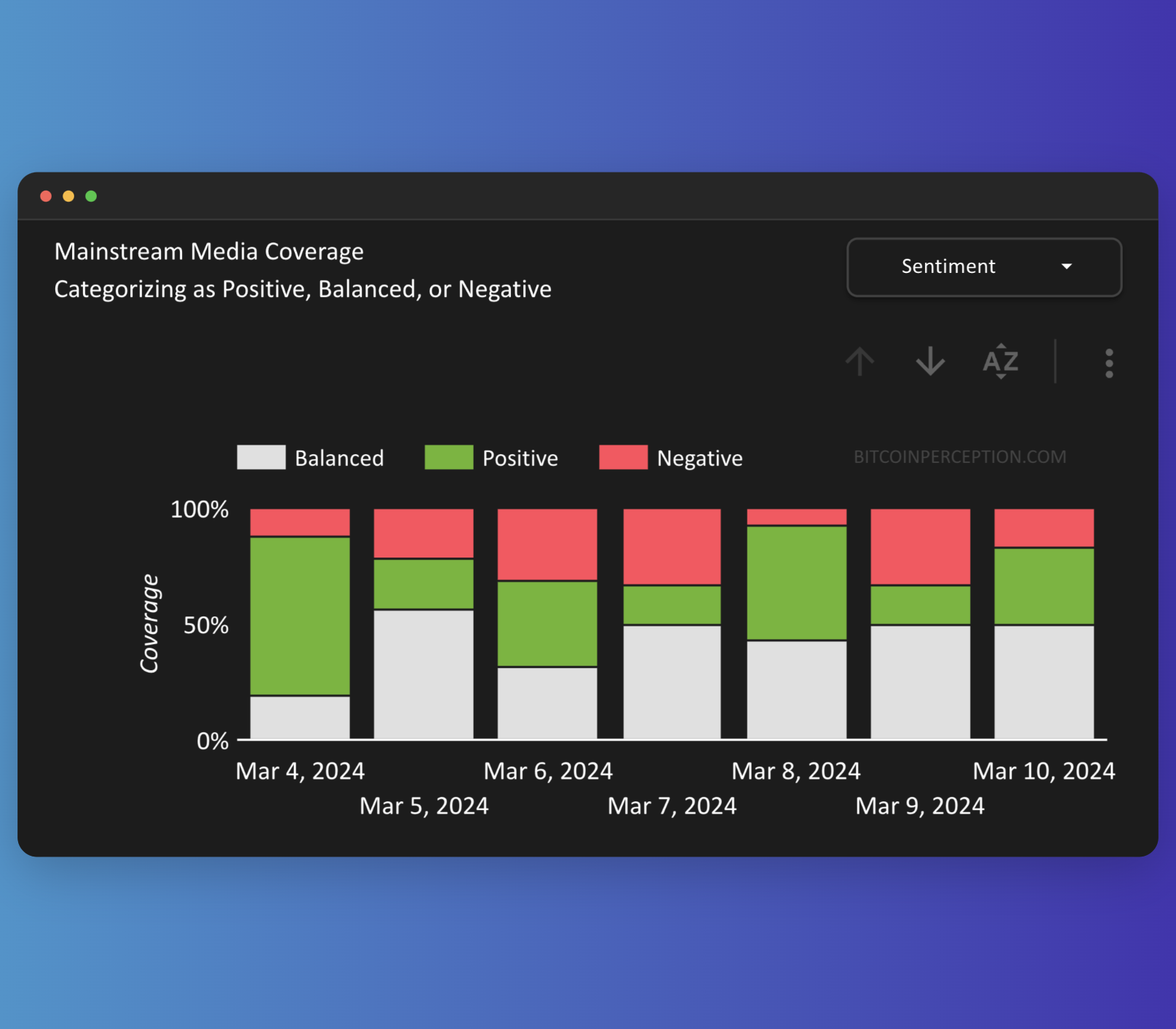Open the Sentiment dropdown
Screen dimensions: 1176x1029
point(983,267)
